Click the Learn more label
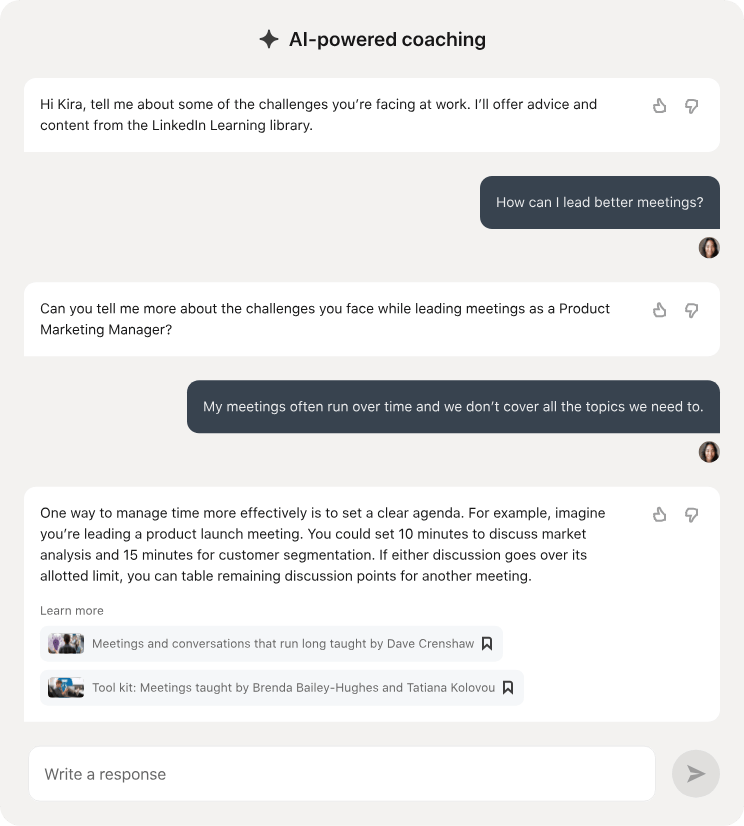Viewport: 744px width, 826px height. [72, 611]
